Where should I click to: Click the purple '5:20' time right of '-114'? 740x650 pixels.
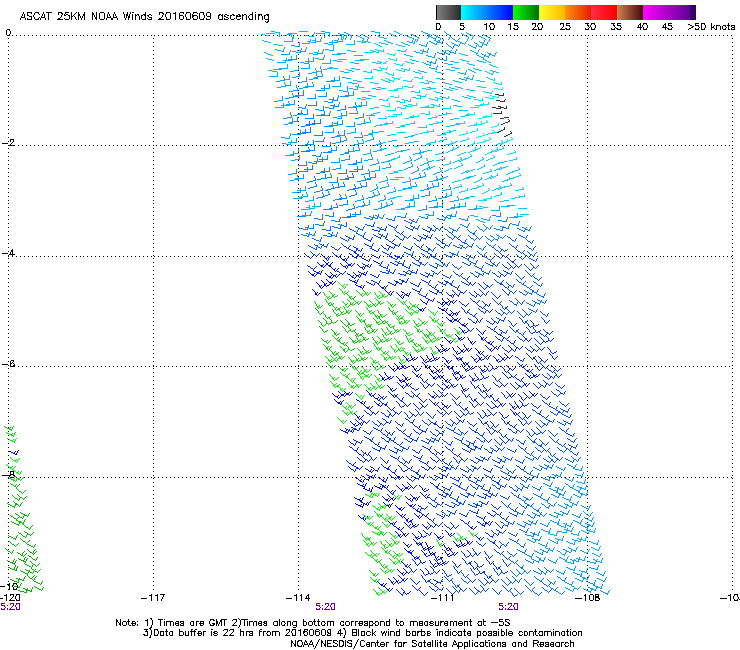pyautogui.click(x=326, y=607)
